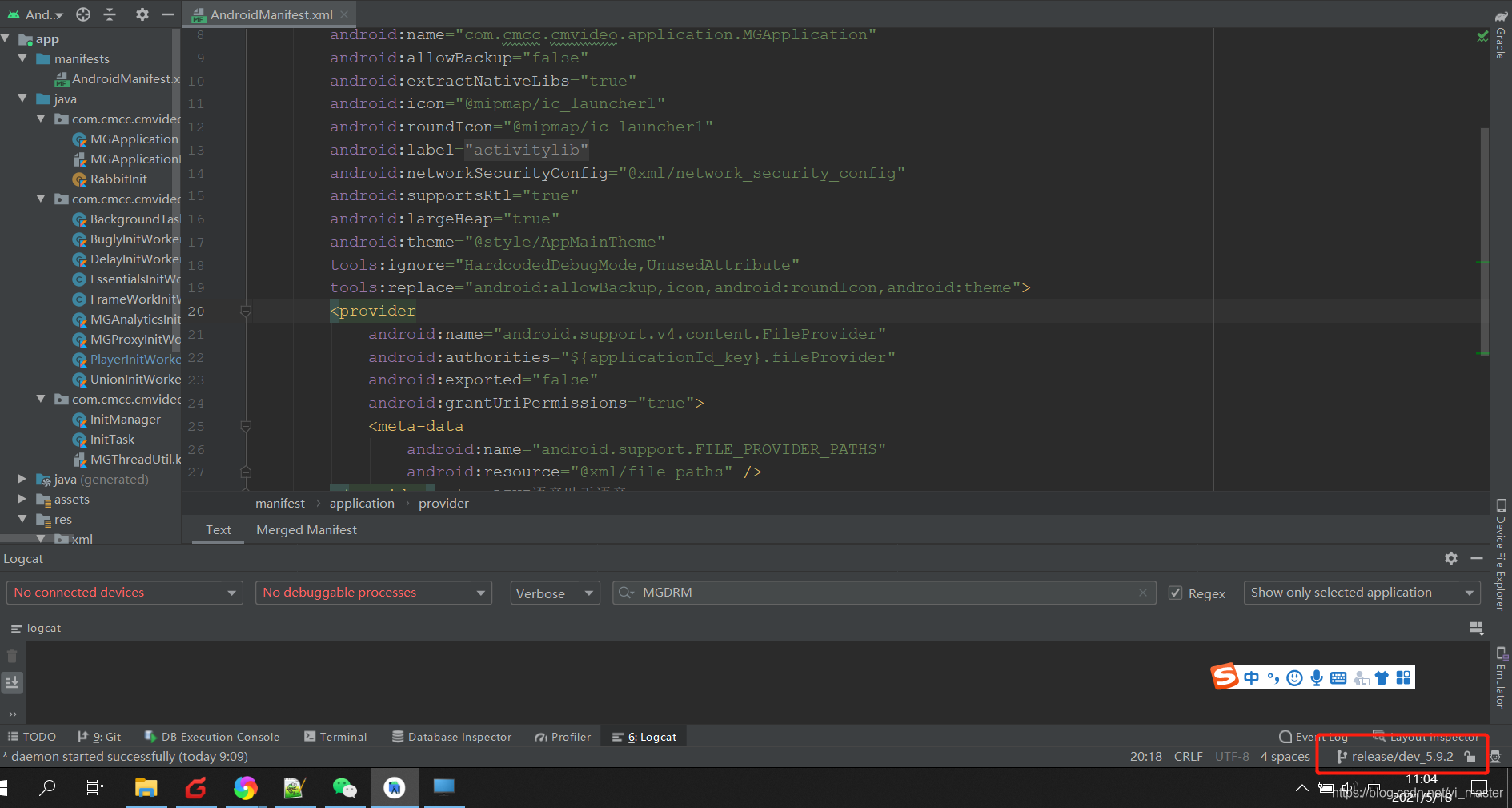This screenshot has width=1512, height=808.
Task: Open the Terminal tool window
Action: click(335, 737)
